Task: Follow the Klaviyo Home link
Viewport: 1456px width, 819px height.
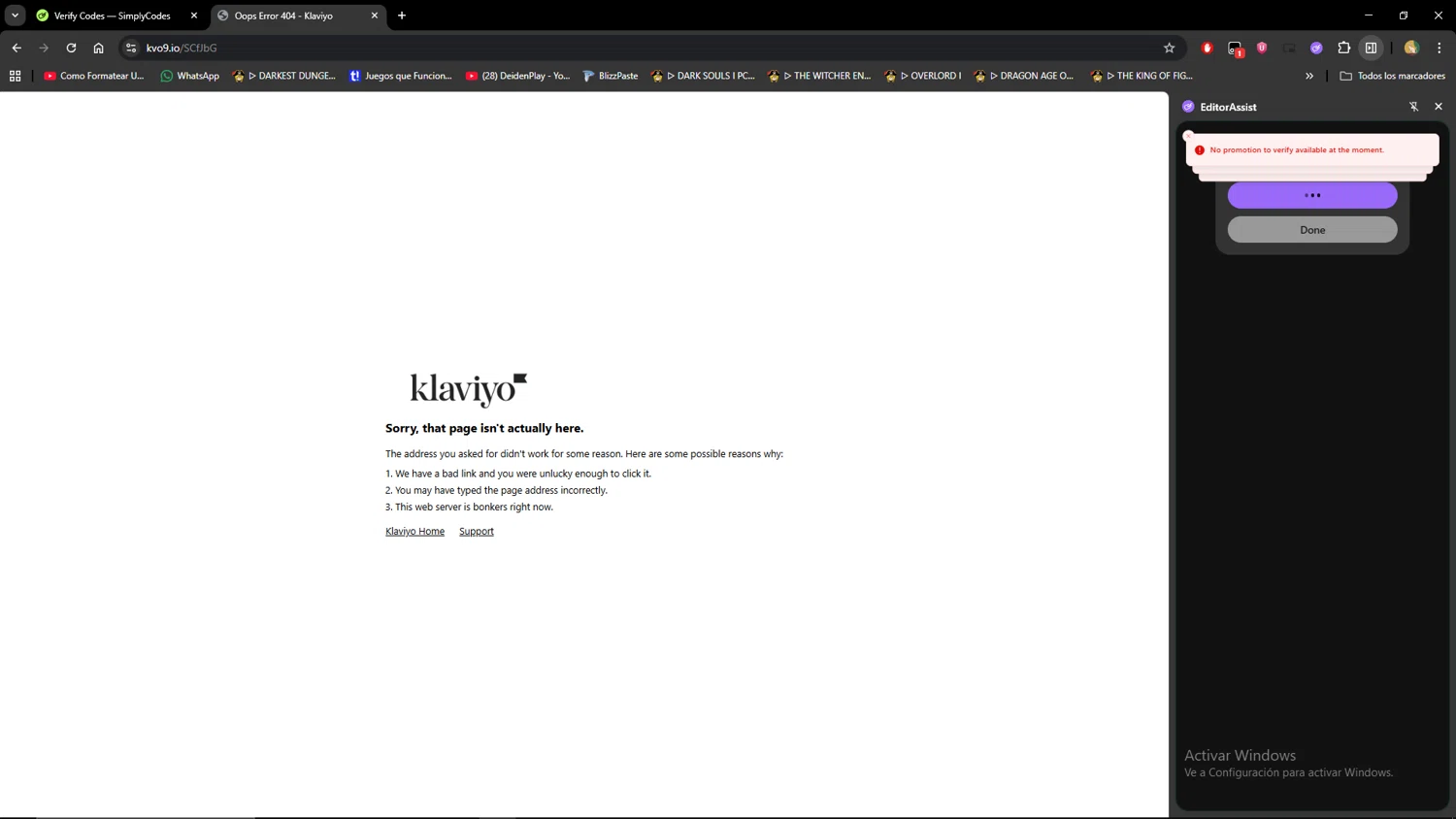Action: [x=414, y=531]
